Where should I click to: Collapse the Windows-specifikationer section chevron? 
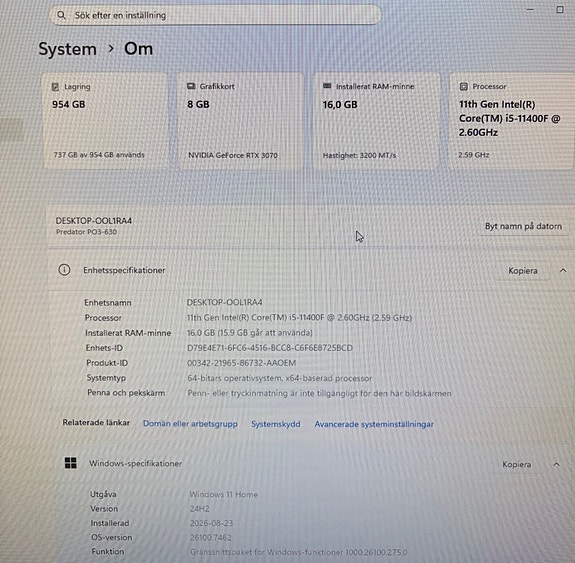tap(556, 465)
